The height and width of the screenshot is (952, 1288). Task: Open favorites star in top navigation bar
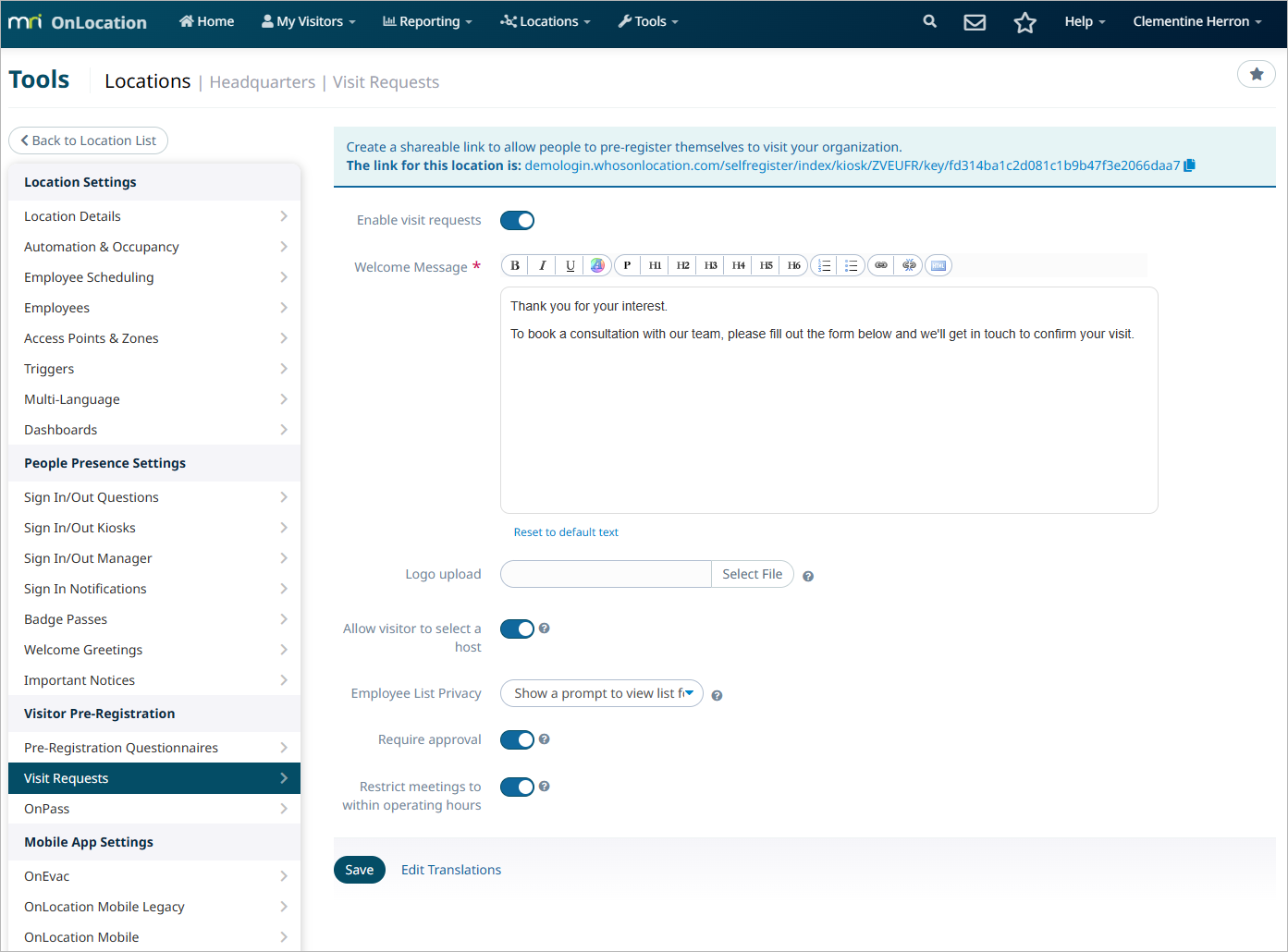point(1024,22)
